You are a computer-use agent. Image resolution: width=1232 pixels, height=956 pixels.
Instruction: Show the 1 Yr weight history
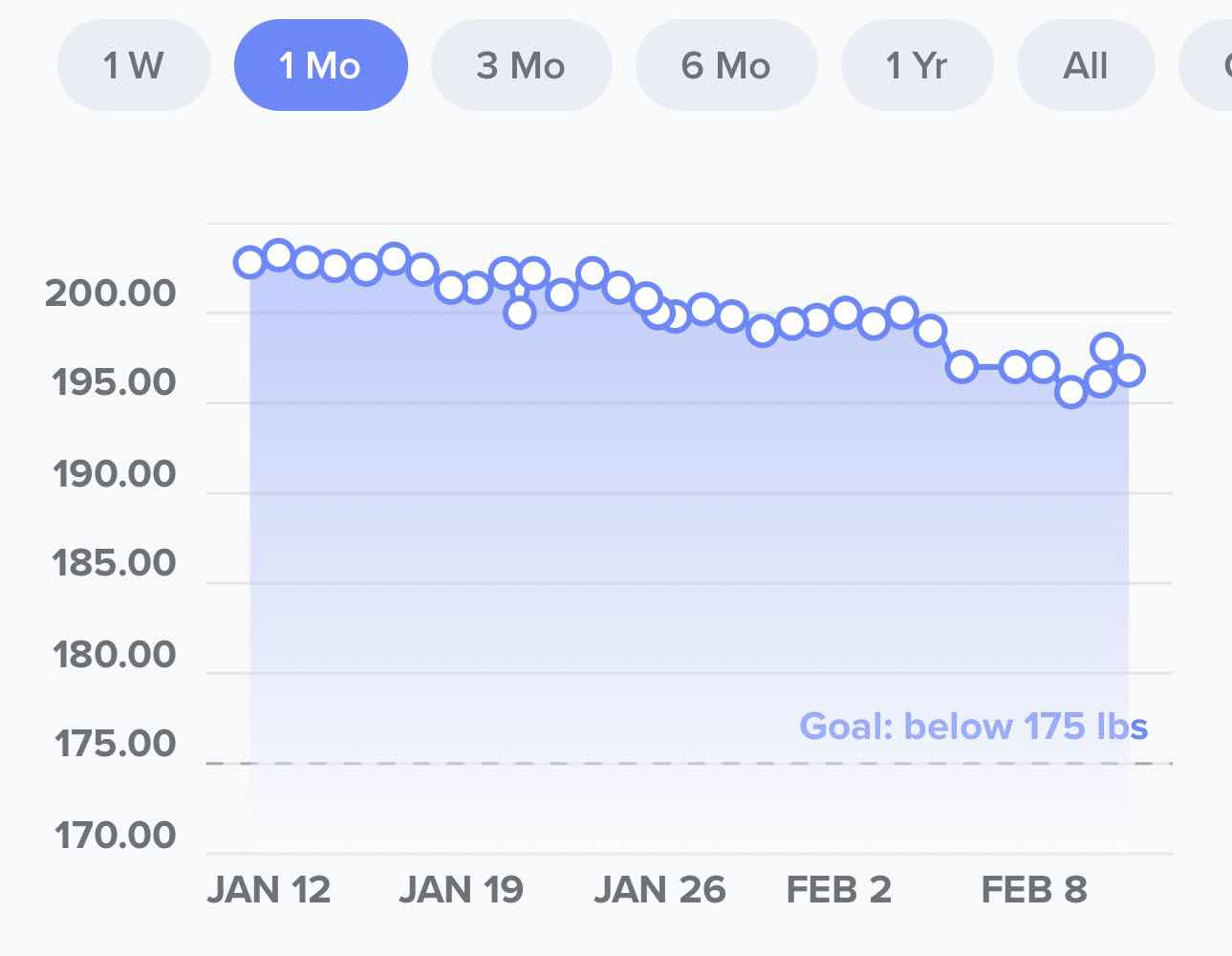(917, 66)
